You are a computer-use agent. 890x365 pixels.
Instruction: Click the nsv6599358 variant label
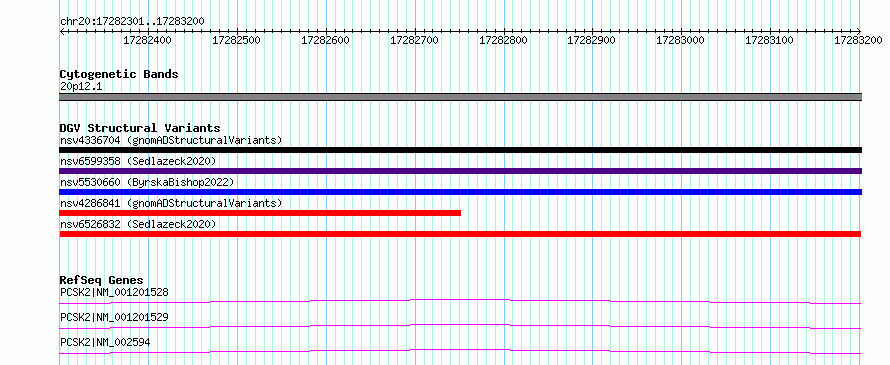138,161
